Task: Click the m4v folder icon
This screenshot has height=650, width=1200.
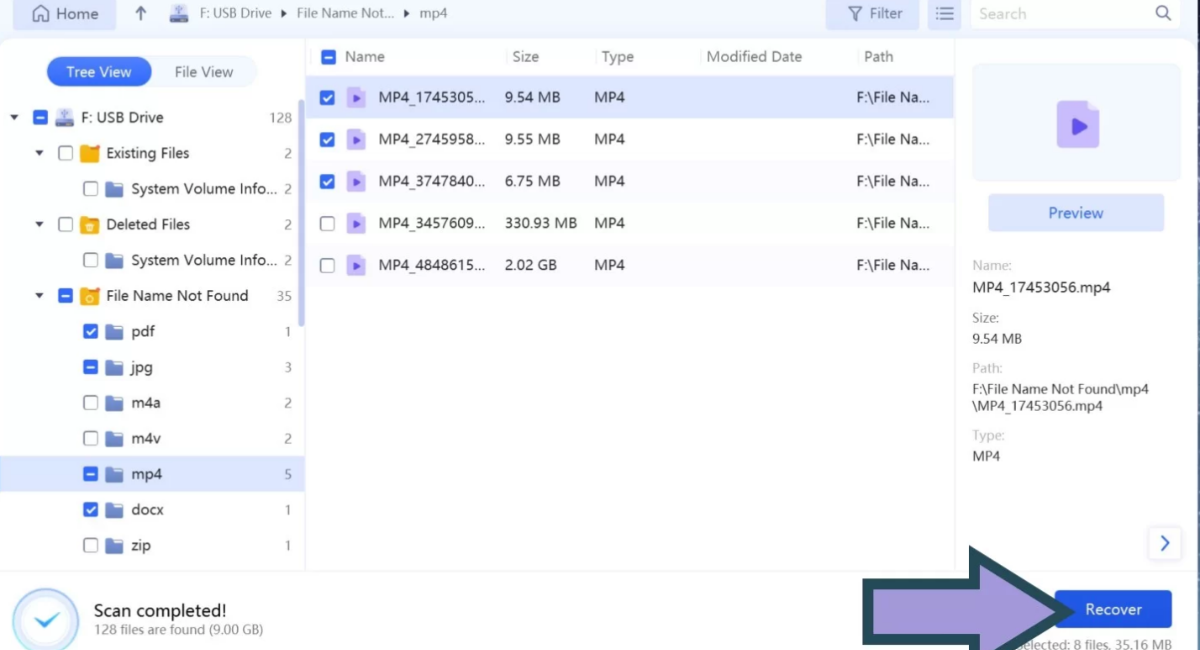Action: click(x=114, y=438)
